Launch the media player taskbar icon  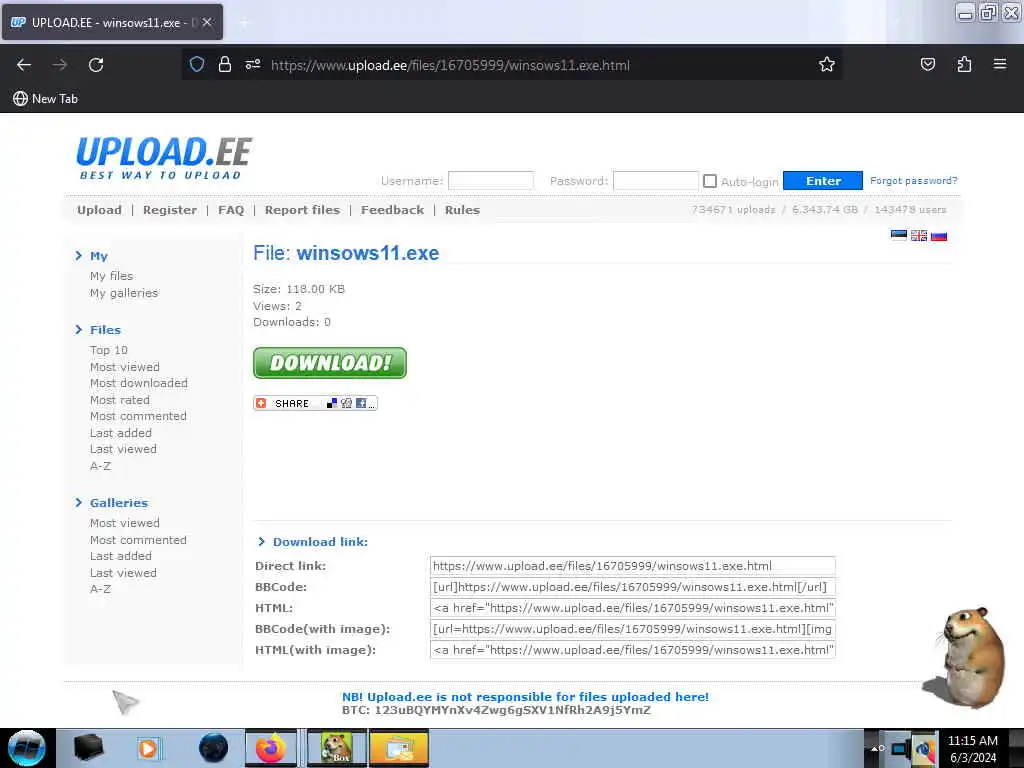coord(148,748)
